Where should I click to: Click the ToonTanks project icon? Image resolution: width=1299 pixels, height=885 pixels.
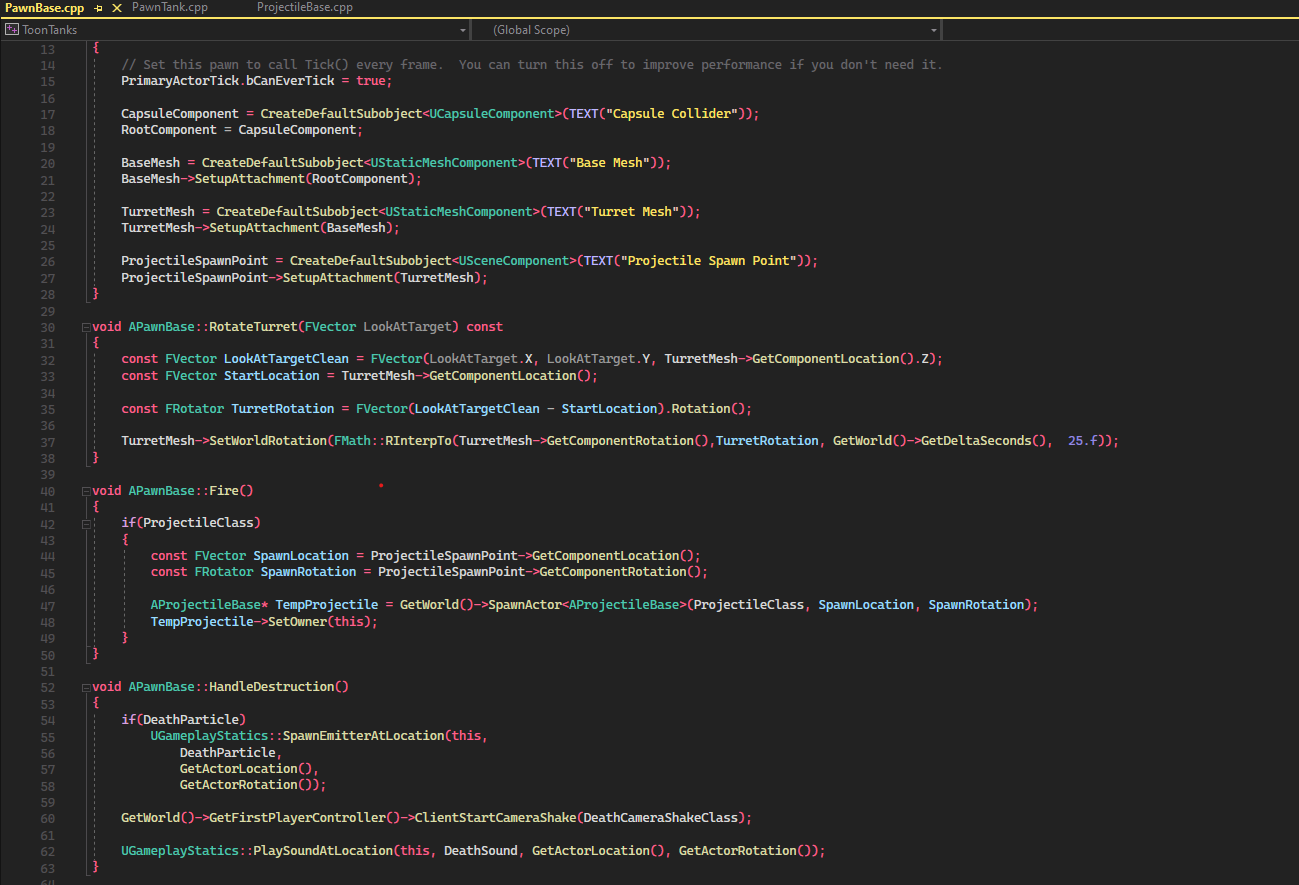(12, 30)
